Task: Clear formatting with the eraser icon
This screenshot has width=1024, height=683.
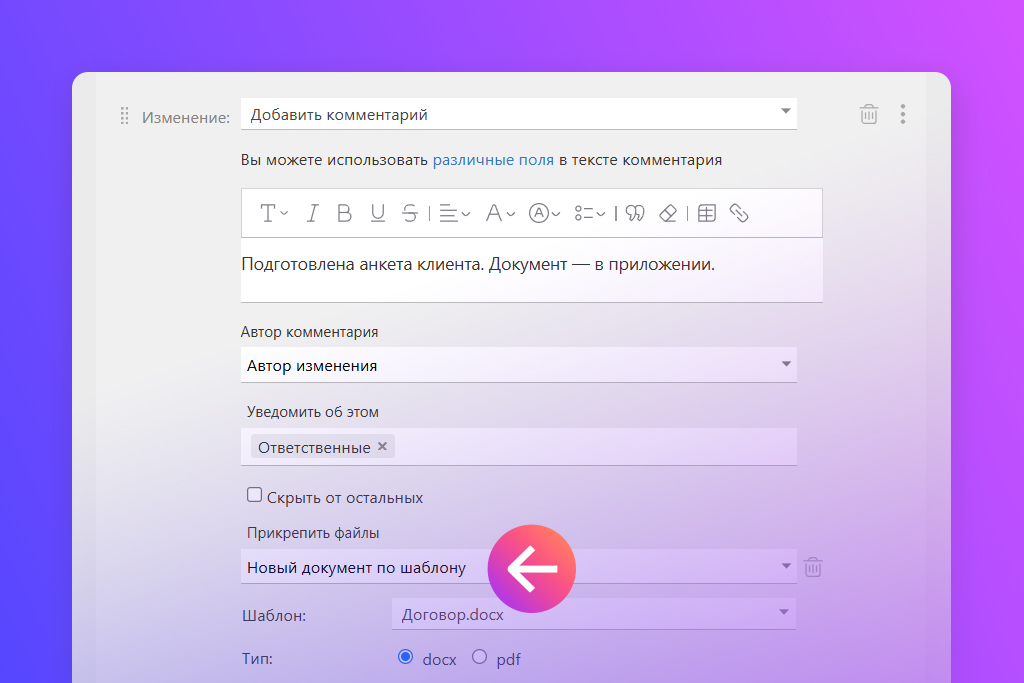Action: (668, 213)
